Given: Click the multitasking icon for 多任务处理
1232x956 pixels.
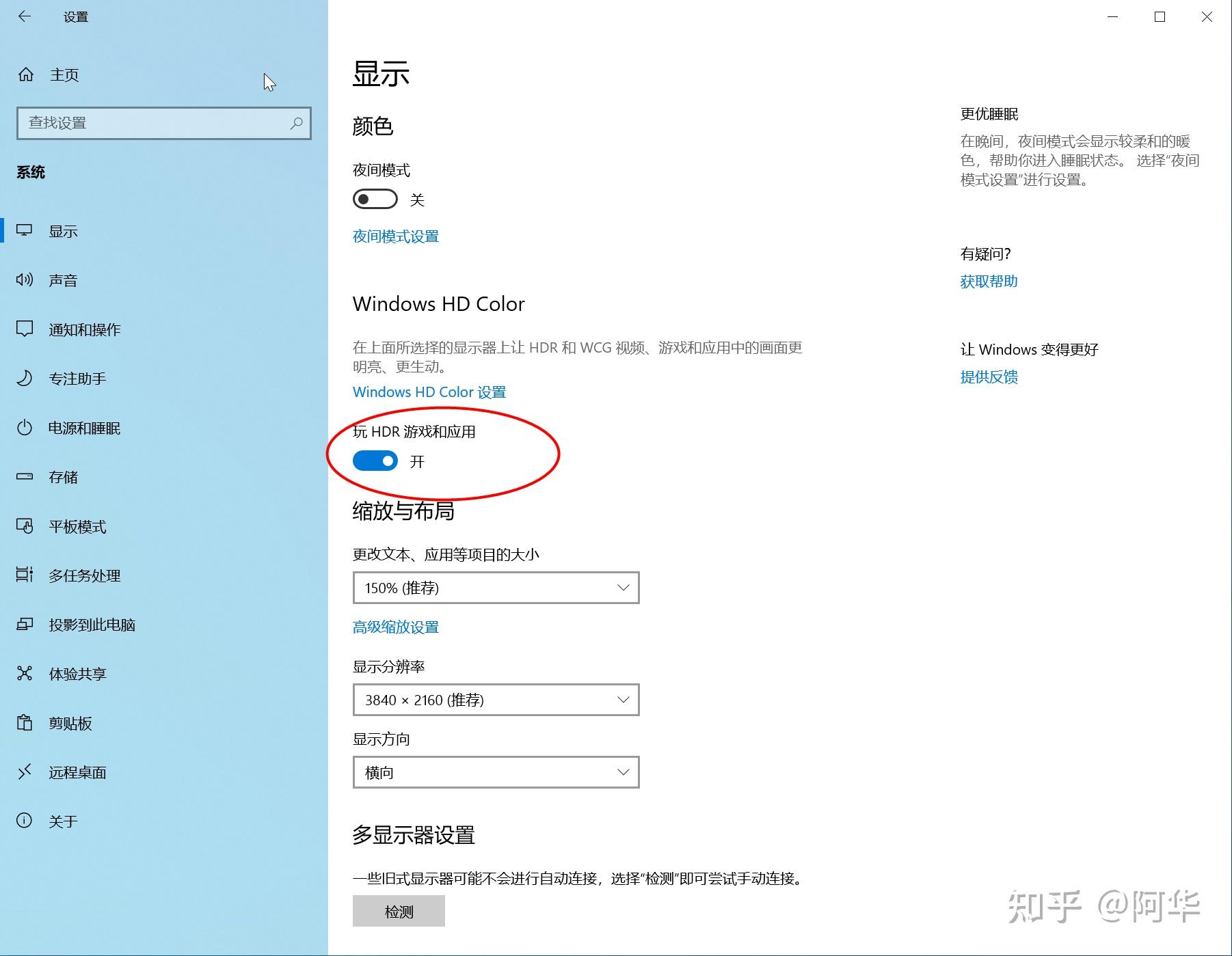Looking at the screenshot, I should (25, 575).
